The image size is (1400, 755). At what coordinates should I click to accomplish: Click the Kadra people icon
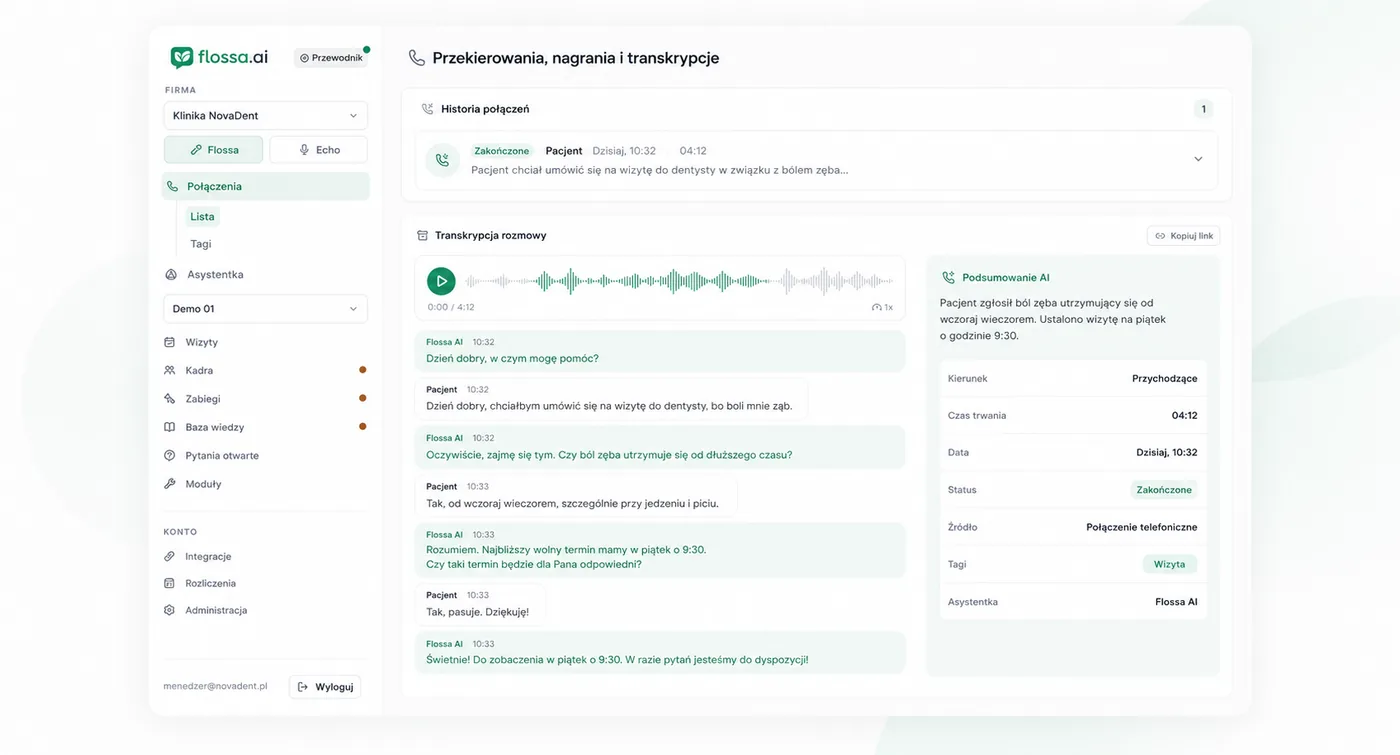point(170,370)
